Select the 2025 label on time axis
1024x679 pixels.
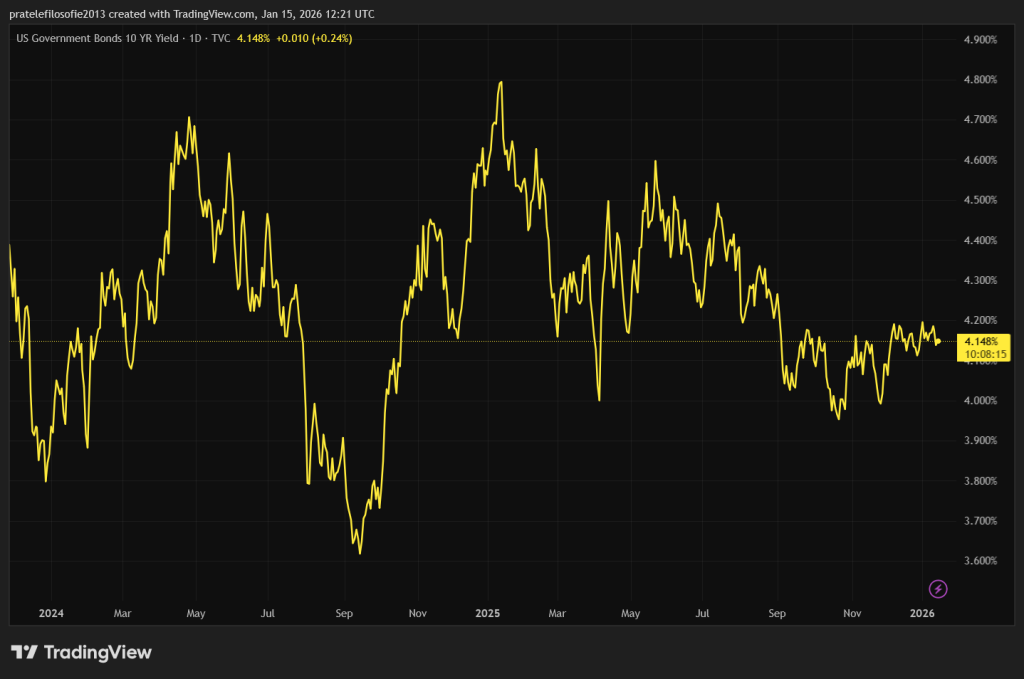(x=487, y=612)
